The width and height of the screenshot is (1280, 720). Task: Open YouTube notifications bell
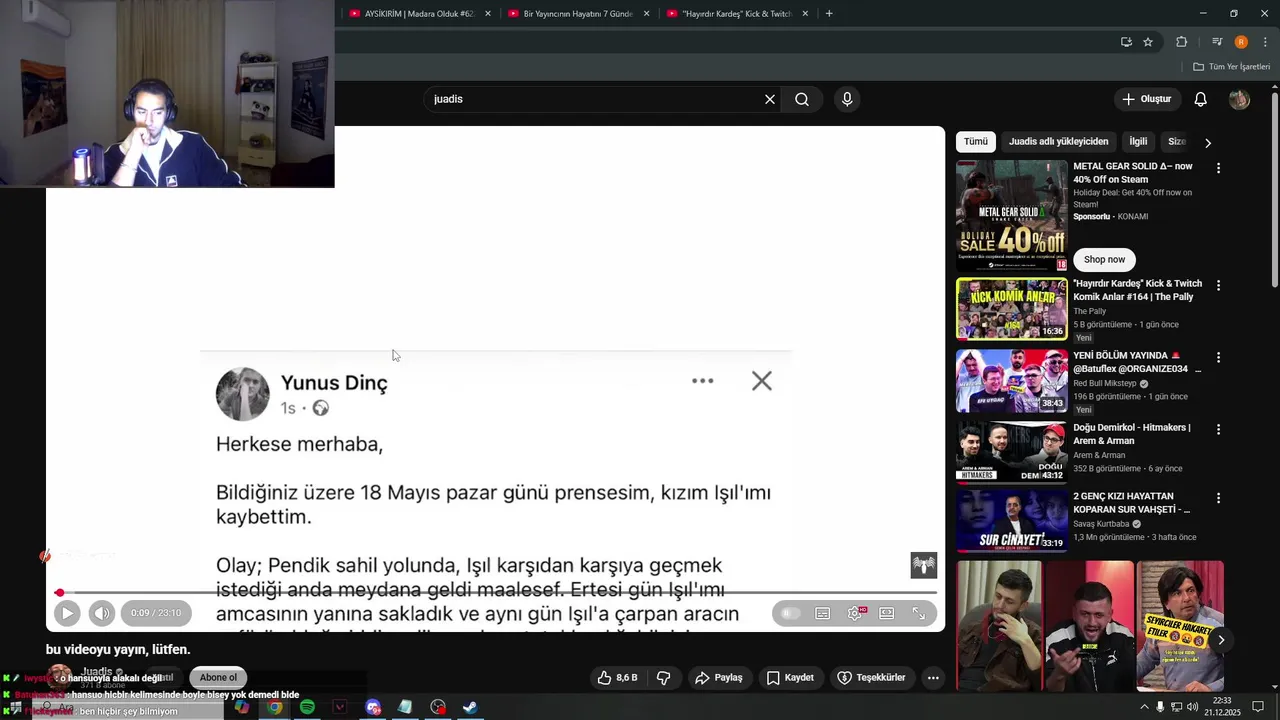(x=1201, y=99)
